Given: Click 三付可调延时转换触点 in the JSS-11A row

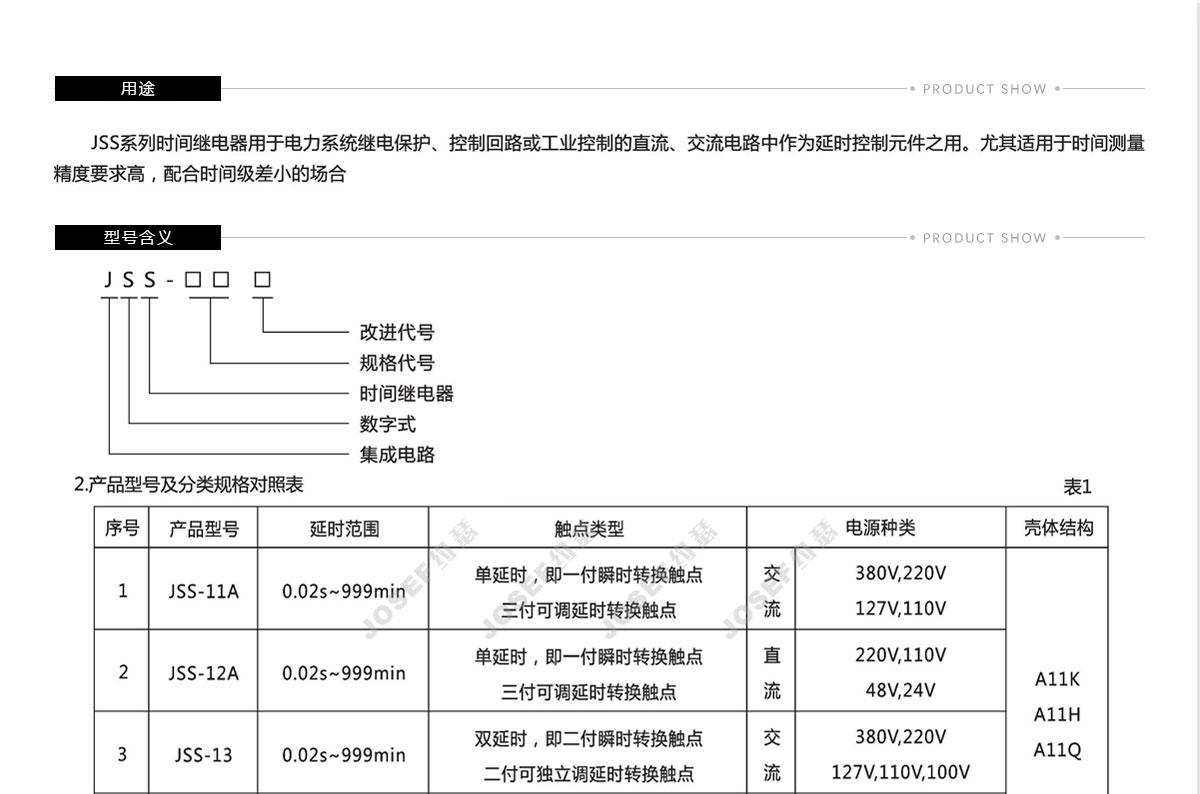Looking at the screenshot, I should [x=588, y=609].
